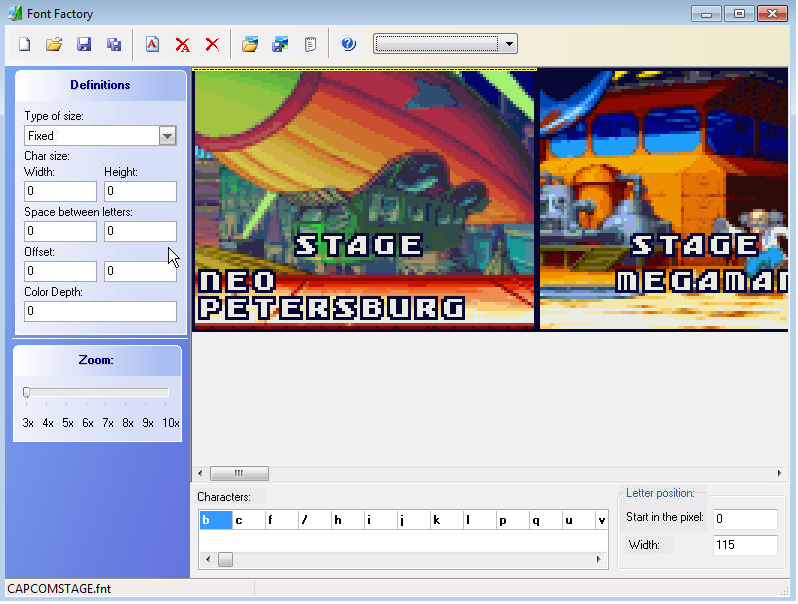Click the Megaman stage image
Image resolution: width=798 pixels, height=604 pixels.
click(664, 199)
